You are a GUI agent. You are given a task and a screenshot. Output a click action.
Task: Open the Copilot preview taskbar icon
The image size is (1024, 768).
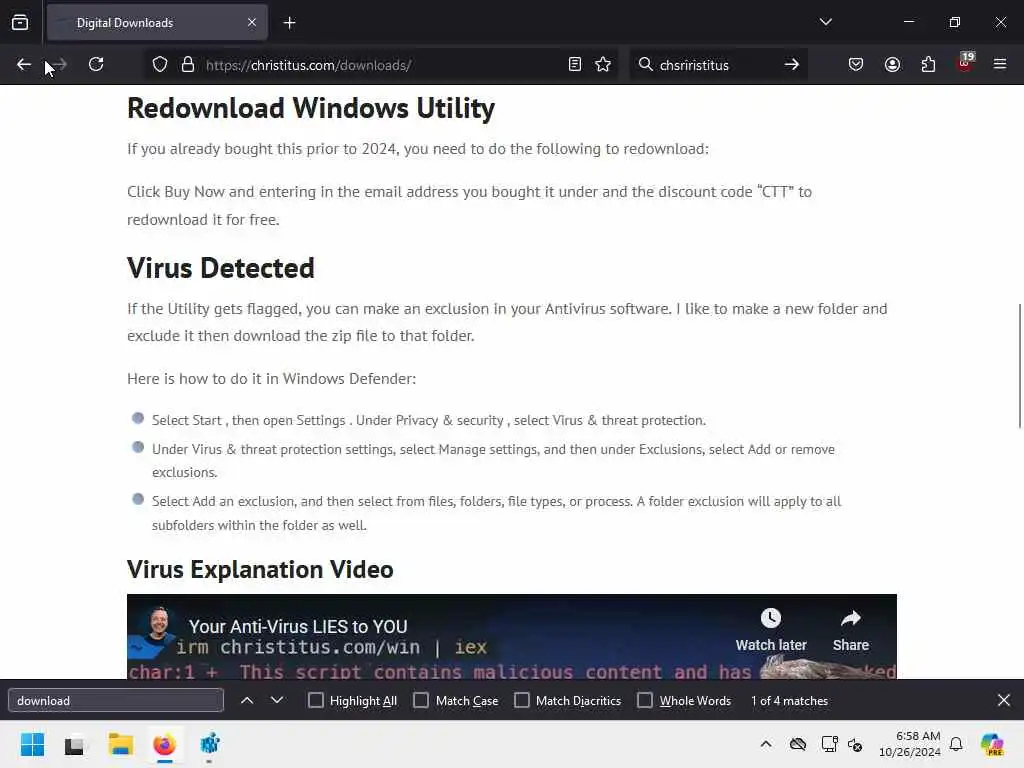(992, 744)
